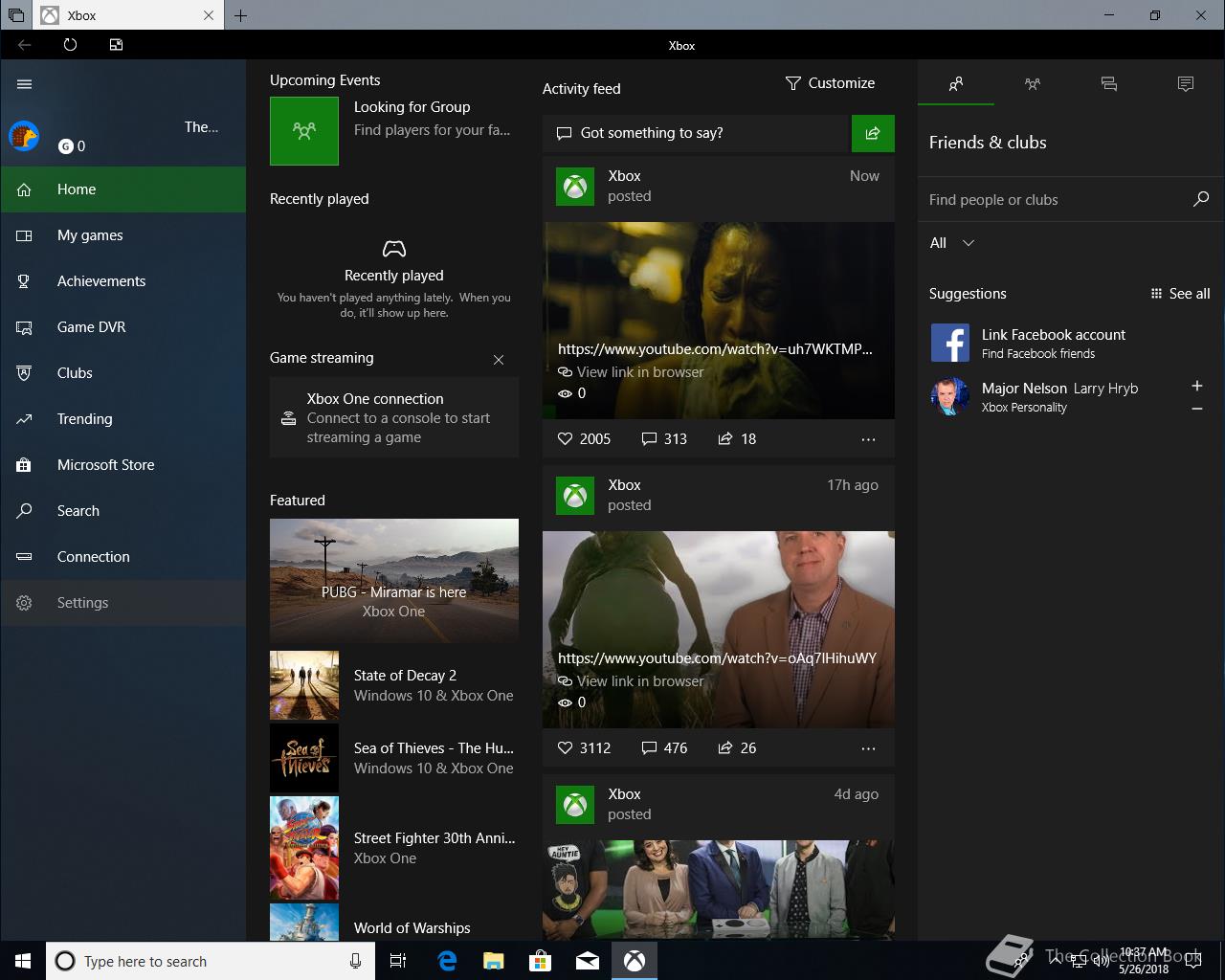Screen dimensions: 1225x980
Task: Open Sea of Thieves featured item
Action: 394,758
